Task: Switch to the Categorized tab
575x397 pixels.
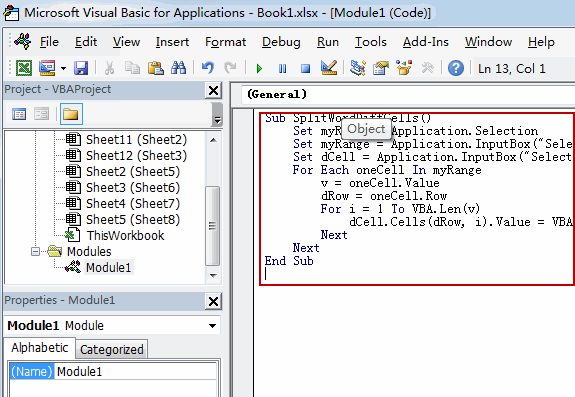Action: click(111, 349)
